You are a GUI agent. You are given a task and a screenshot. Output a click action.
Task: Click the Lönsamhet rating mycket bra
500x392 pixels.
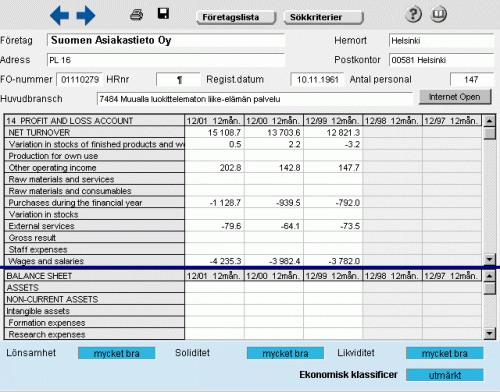(117, 353)
